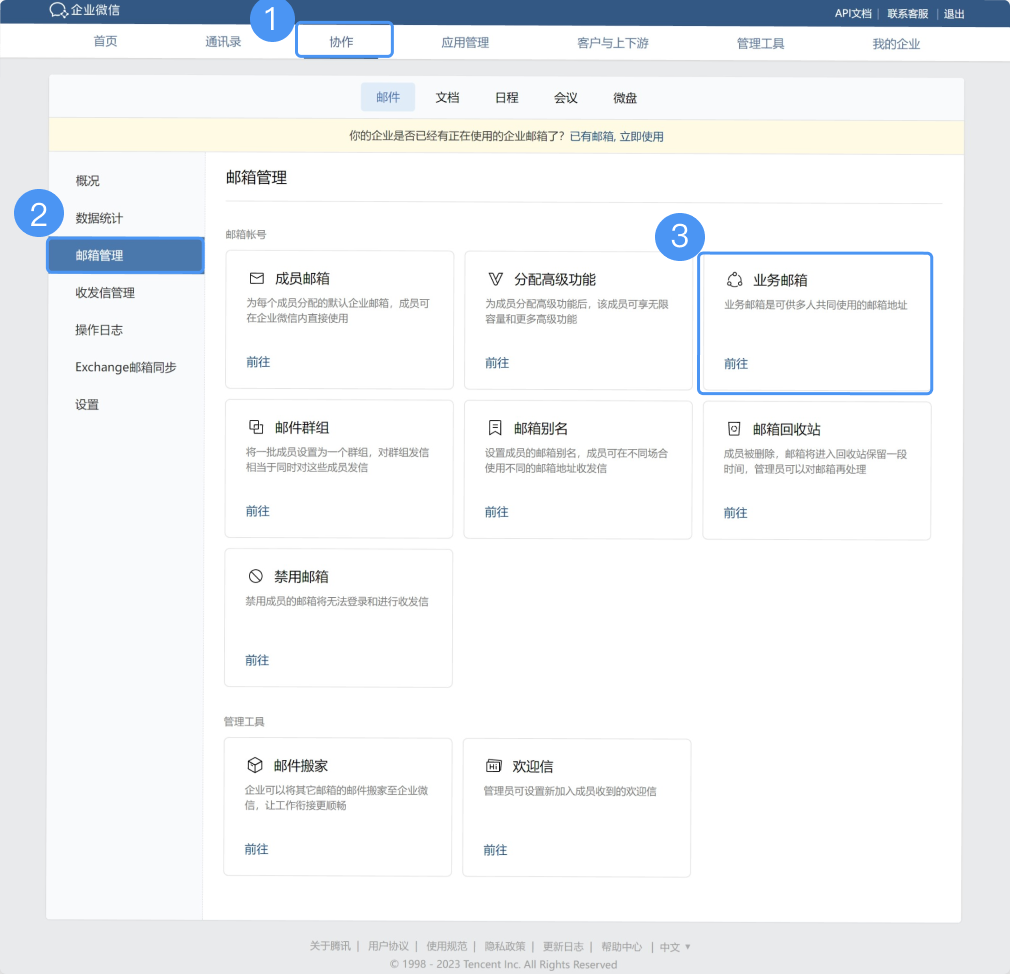Switch to the 文档 sub-tab
The image size is (1010, 974).
click(x=447, y=98)
